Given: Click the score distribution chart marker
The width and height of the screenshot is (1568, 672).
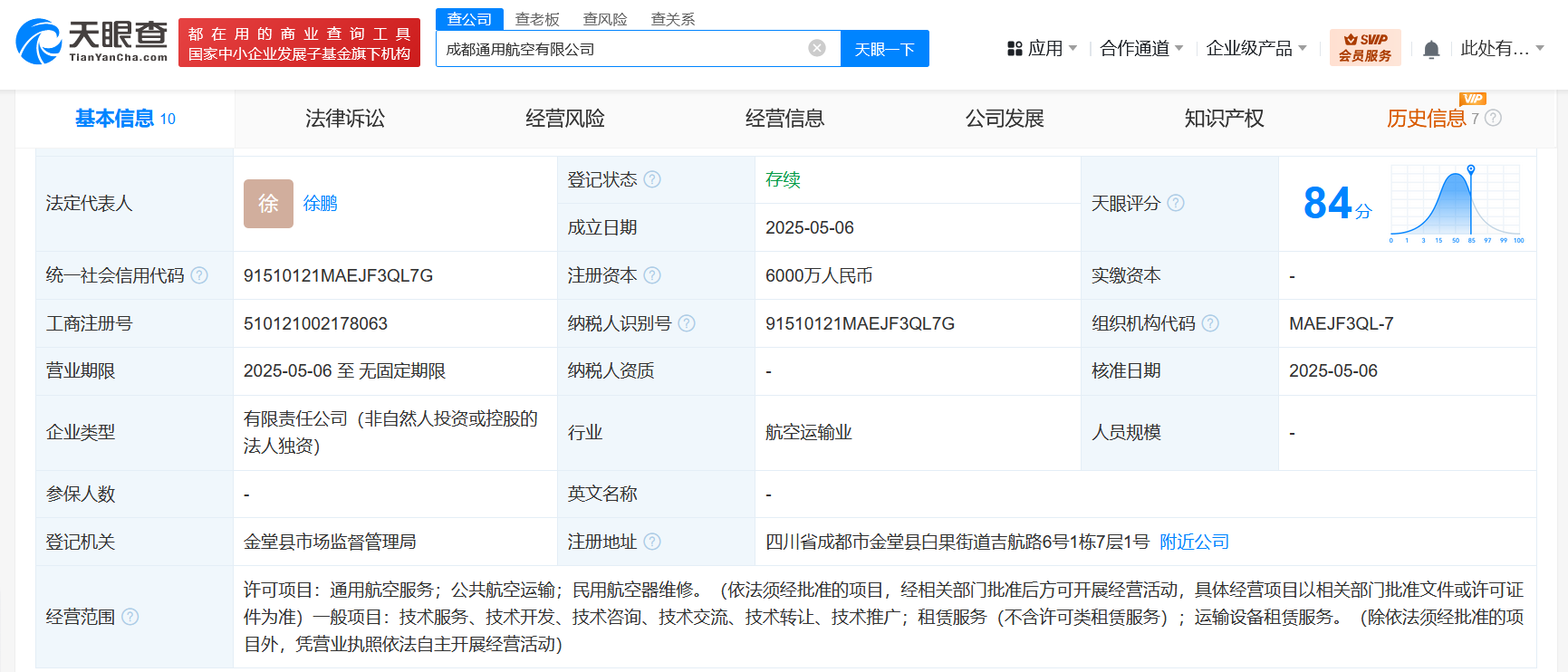Looking at the screenshot, I should coord(1471,169).
